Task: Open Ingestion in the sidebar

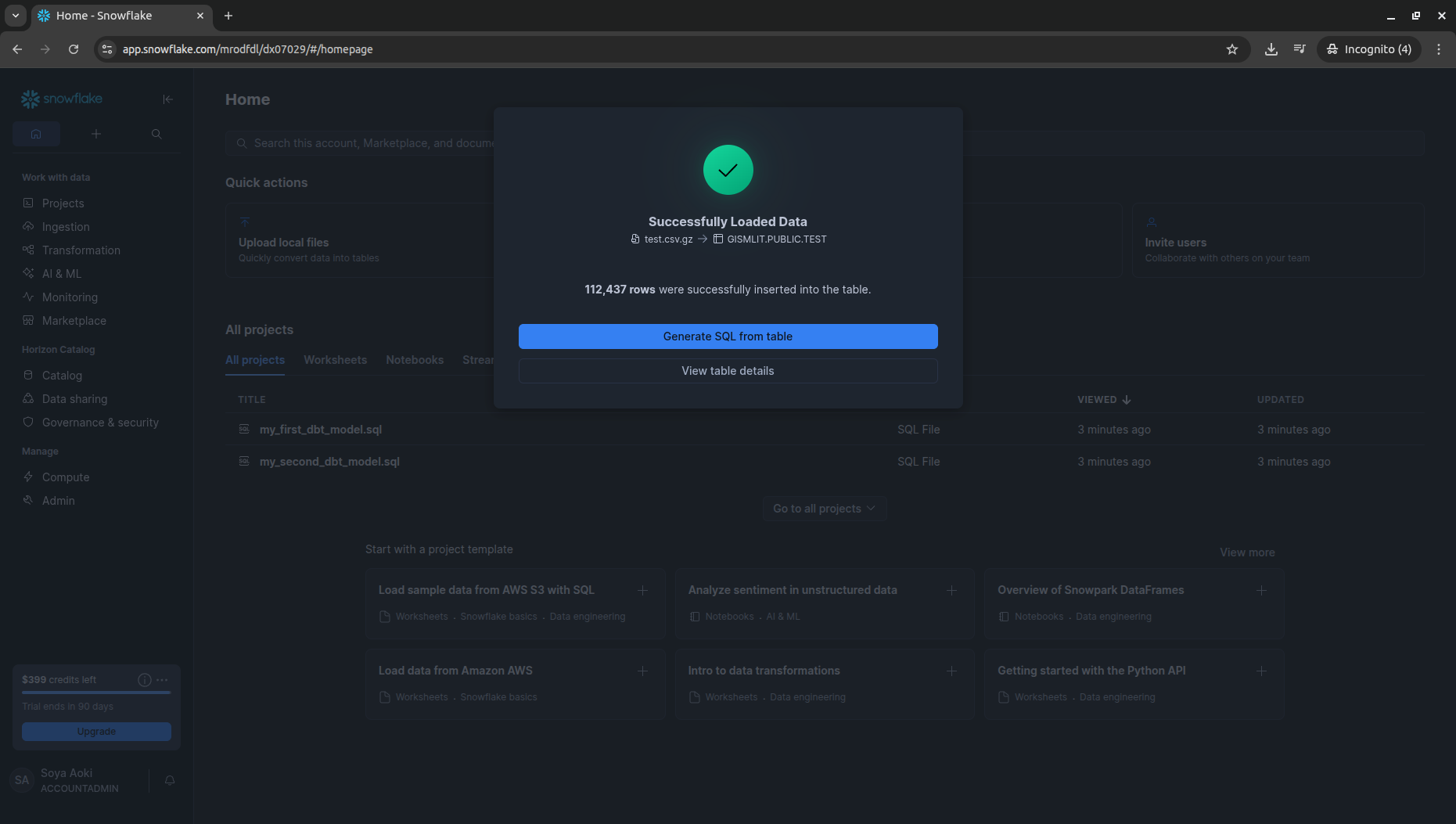Action: click(x=66, y=227)
